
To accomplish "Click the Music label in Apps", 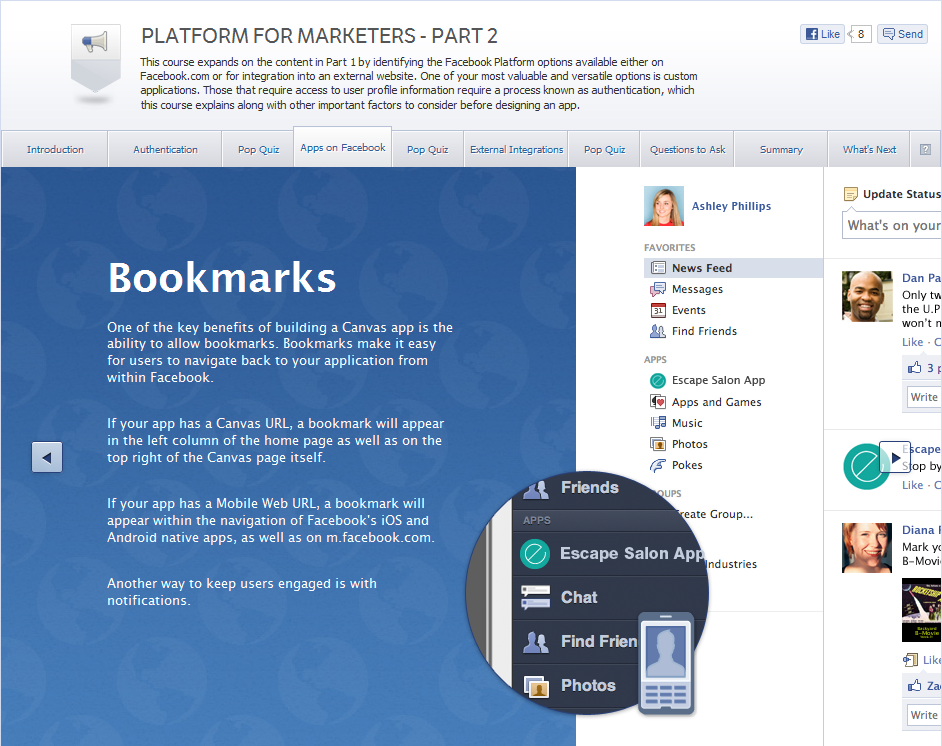I will pos(687,423).
